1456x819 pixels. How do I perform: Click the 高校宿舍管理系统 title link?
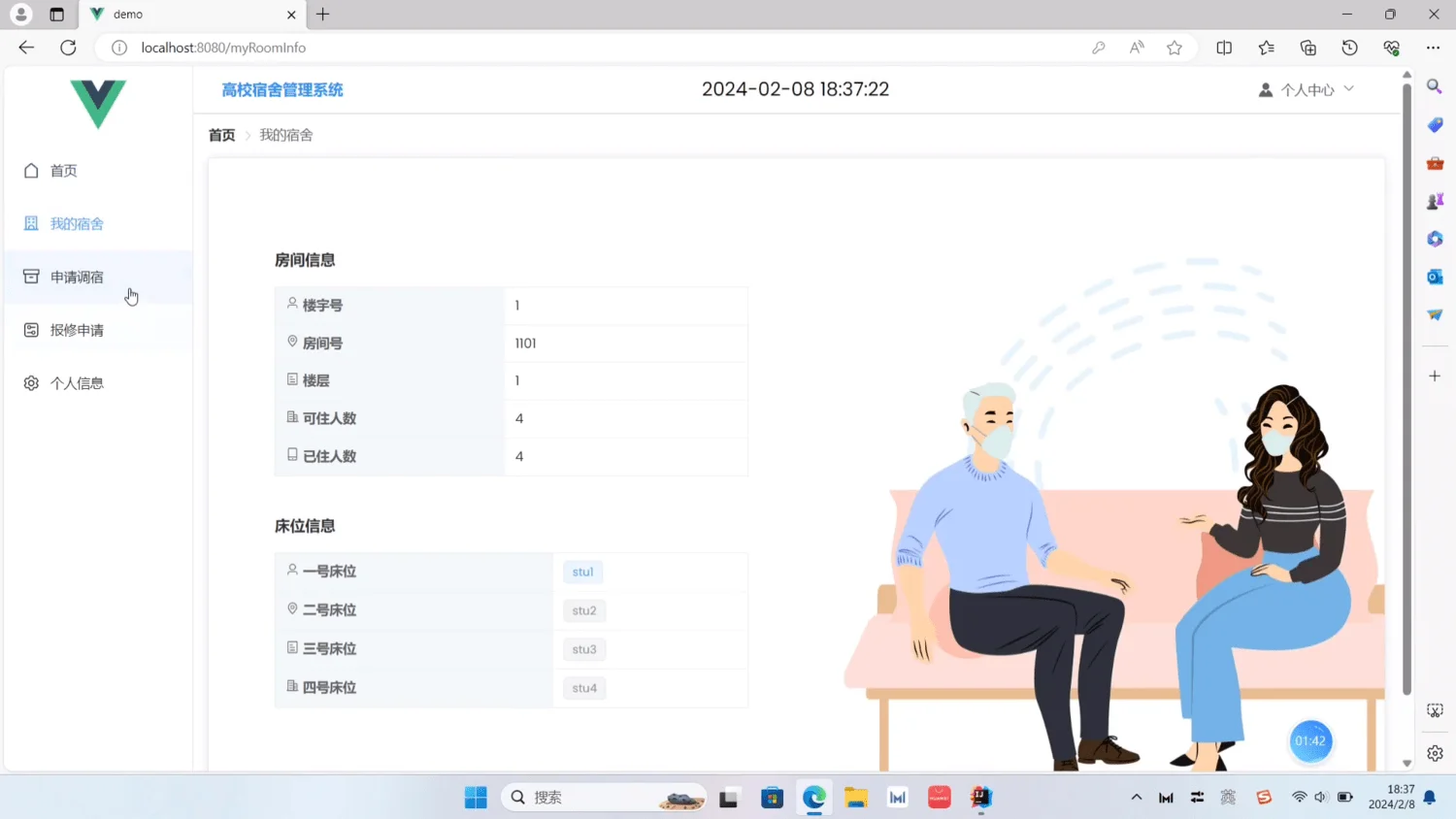point(281,88)
